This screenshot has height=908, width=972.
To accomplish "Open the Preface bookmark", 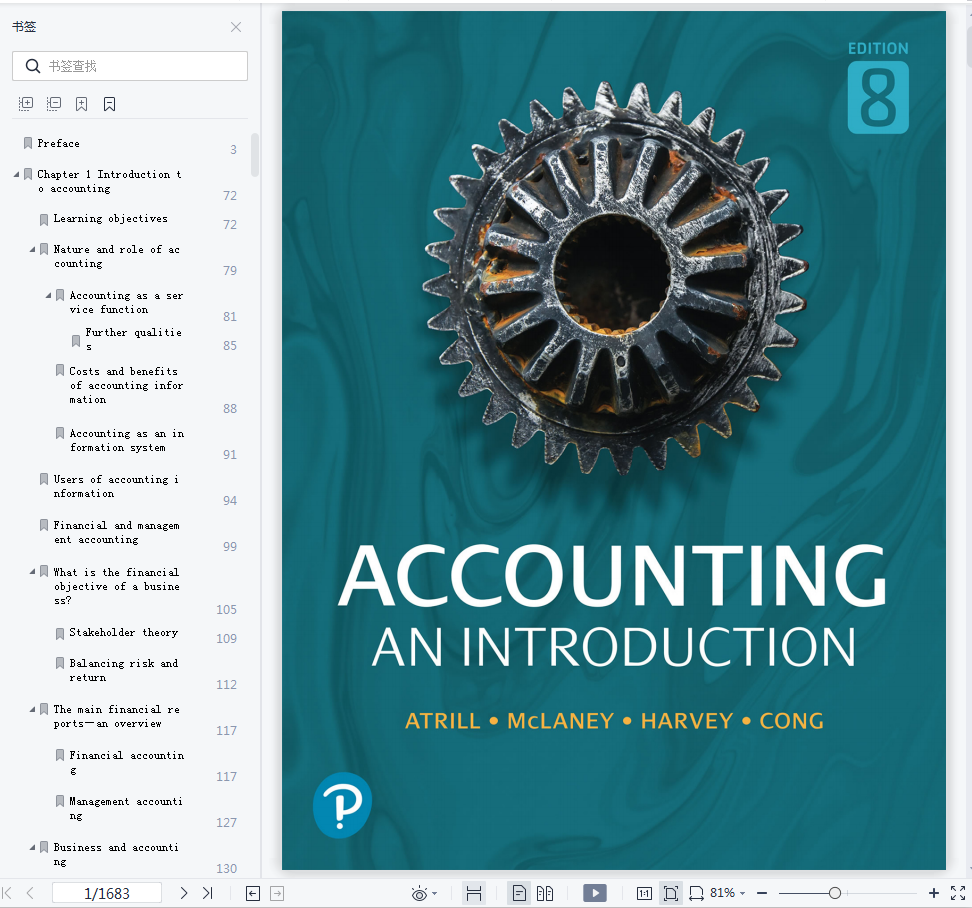I will click(58, 143).
